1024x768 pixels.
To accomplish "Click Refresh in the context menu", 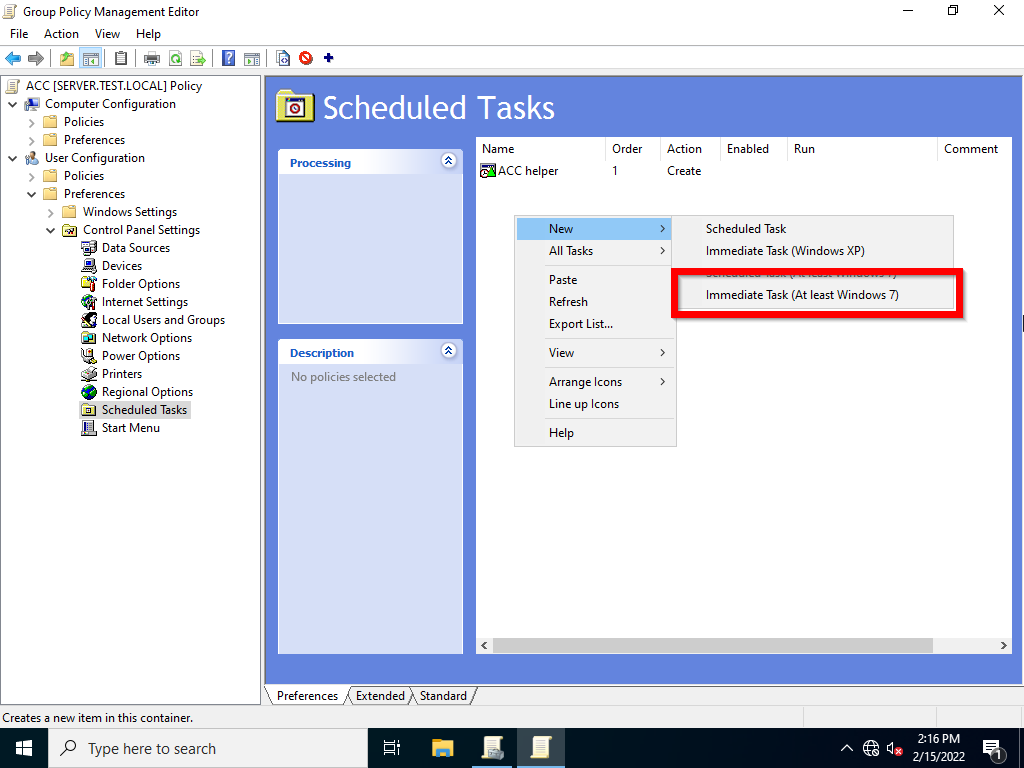I will (x=595, y=302).
